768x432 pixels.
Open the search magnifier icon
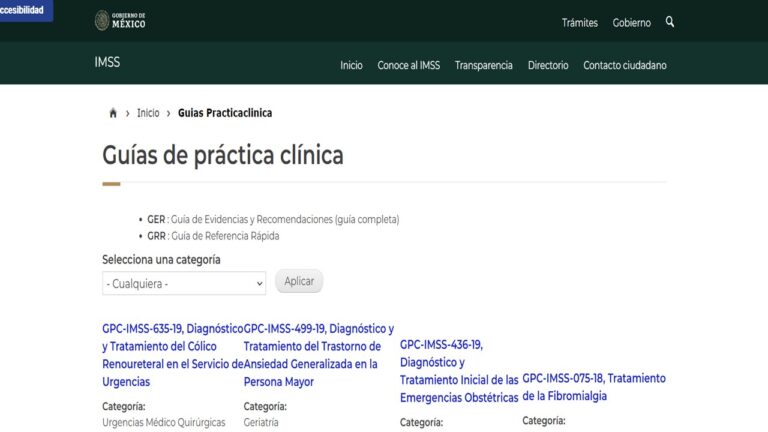(x=670, y=22)
